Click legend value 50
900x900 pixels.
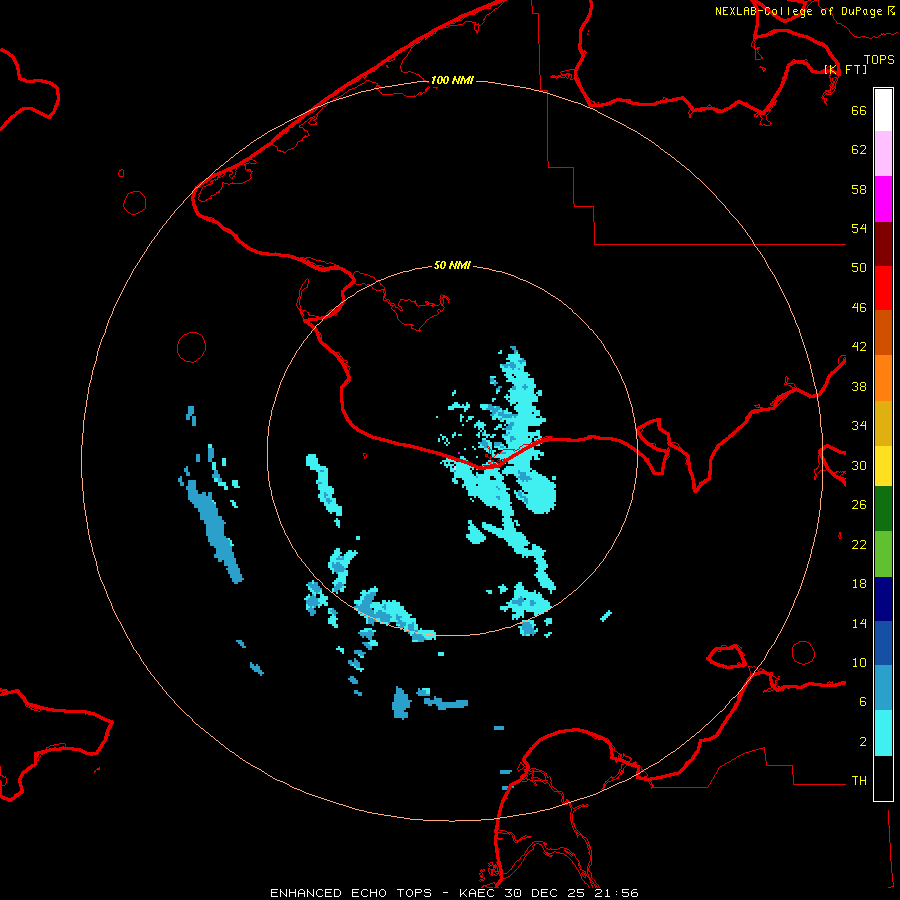tap(859, 267)
